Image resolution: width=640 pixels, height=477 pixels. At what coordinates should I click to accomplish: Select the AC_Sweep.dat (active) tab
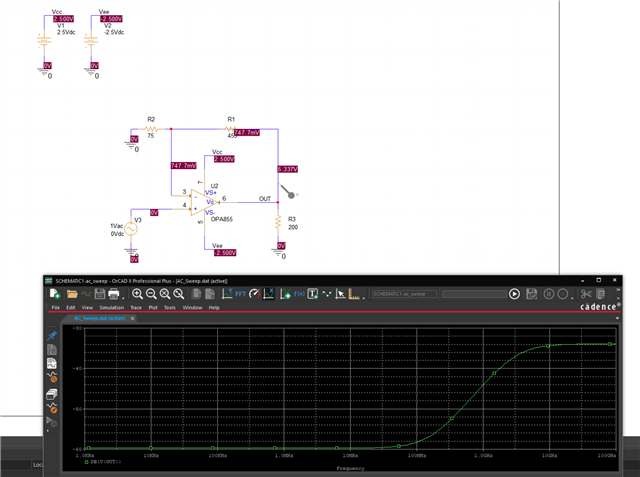pos(99,318)
